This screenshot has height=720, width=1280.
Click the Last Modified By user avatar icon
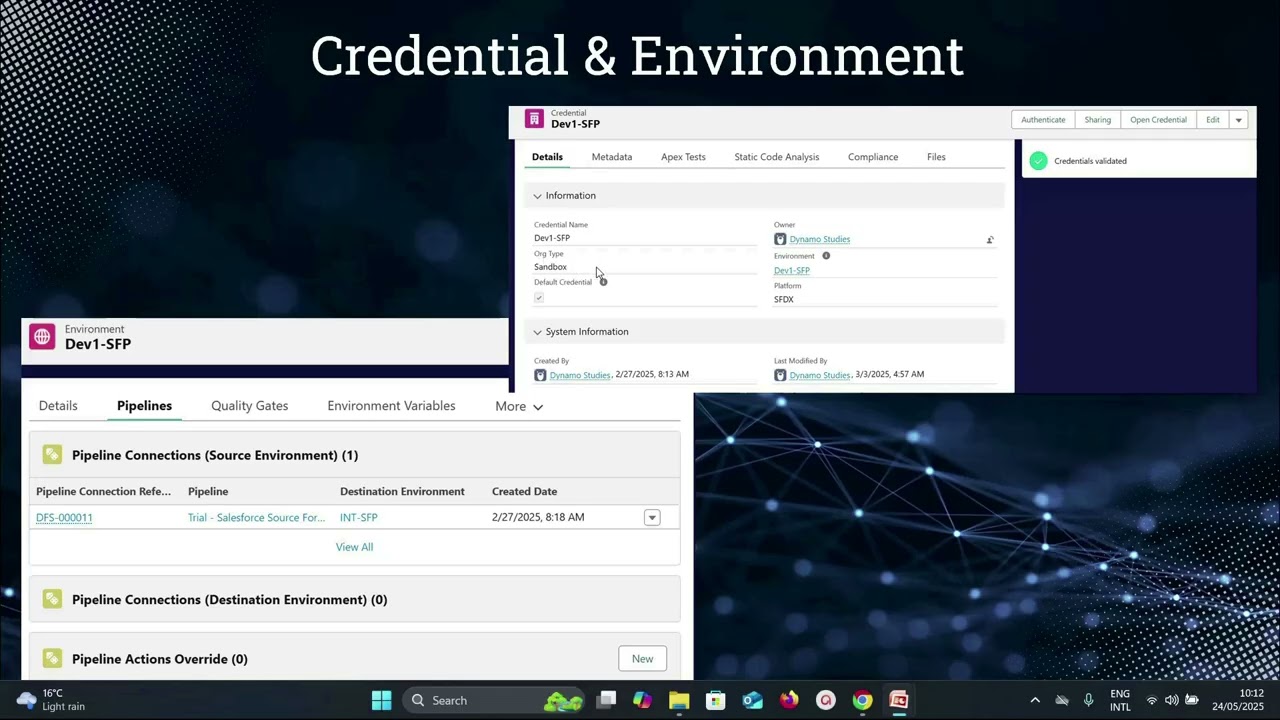coord(780,375)
